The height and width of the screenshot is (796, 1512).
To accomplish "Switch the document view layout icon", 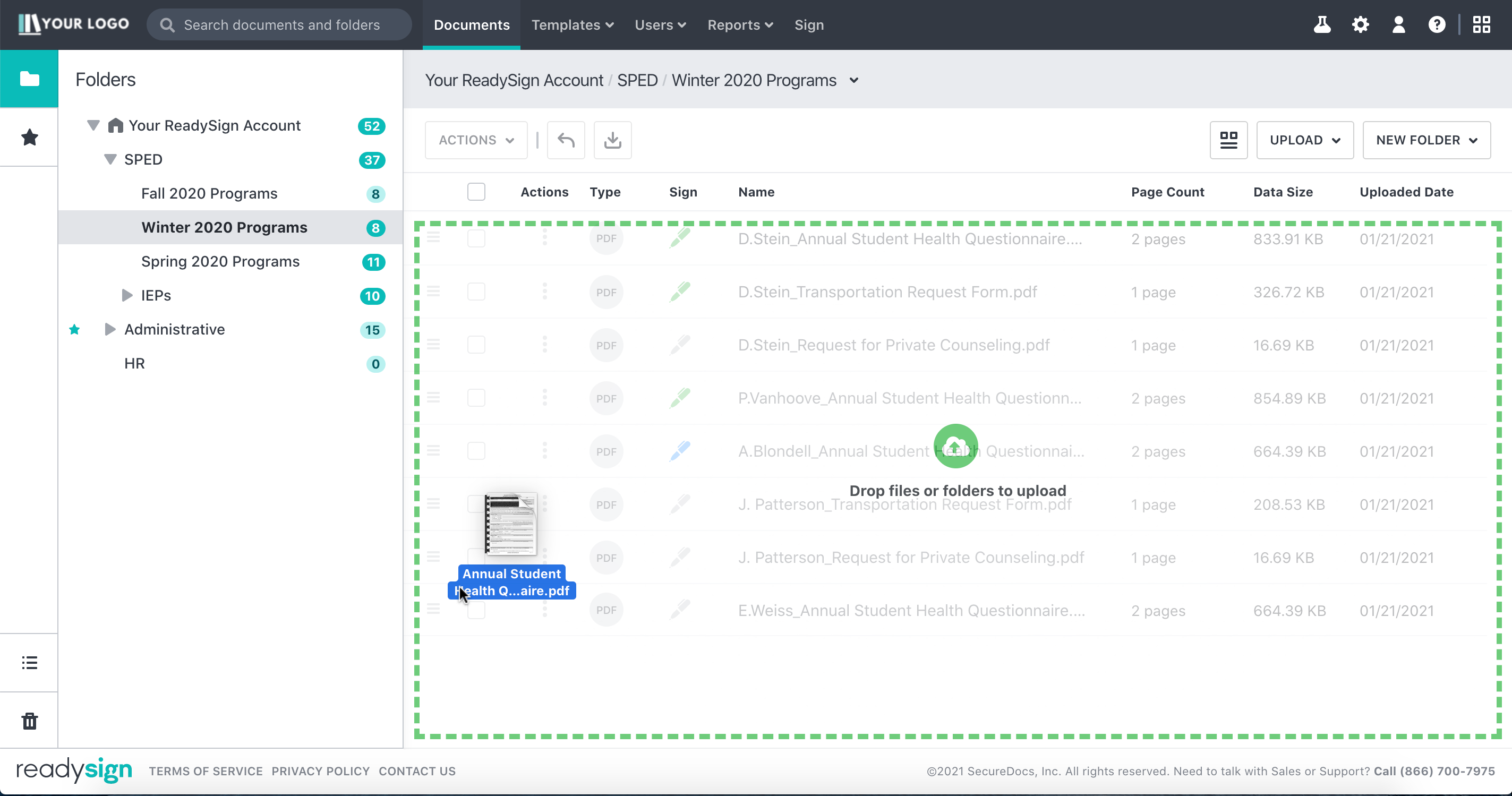I will tap(1228, 140).
